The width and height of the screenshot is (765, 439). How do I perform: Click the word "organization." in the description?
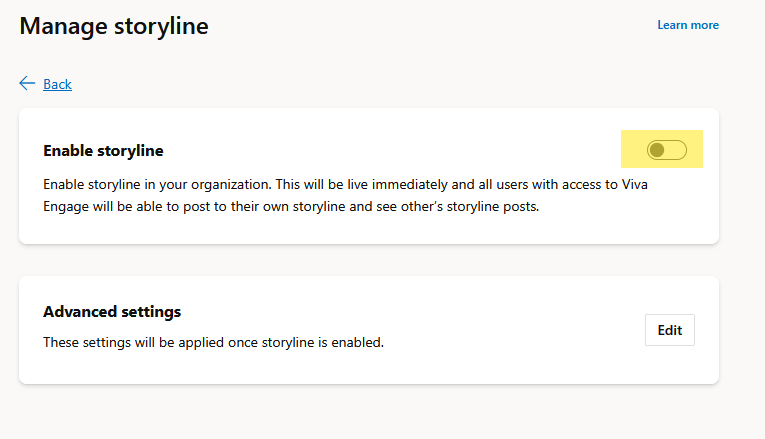[231, 185]
